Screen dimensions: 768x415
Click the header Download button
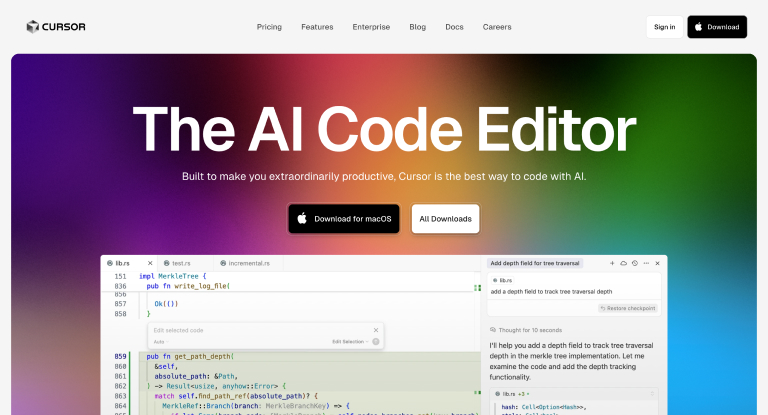[x=717, y=27]
